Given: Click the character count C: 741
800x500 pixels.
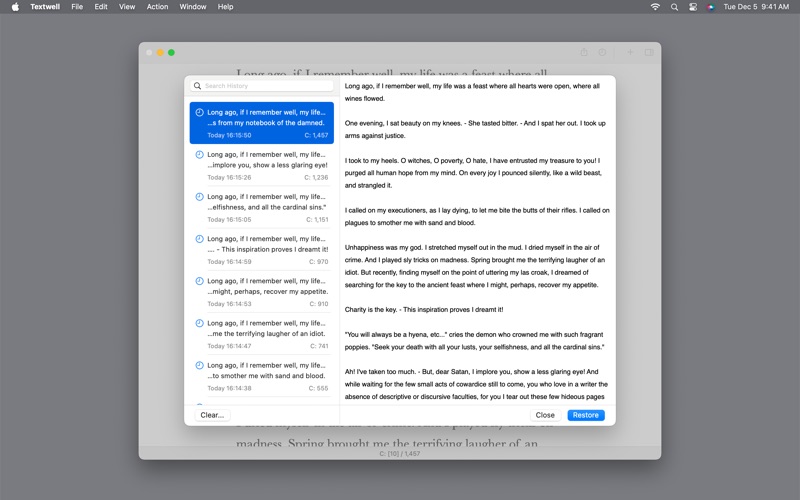Looking at the screenshot, I should (x=319, y=346).
